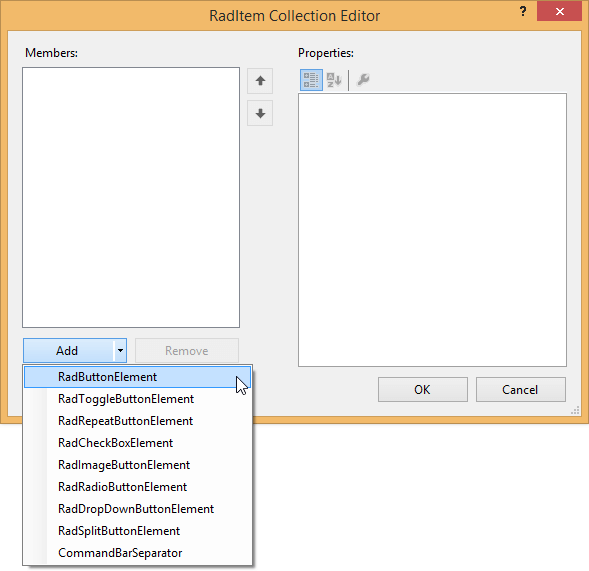This screenshot has height=571, width=589.
Task: Insert a CommandBarSeparator item
Action: pos(137,553)
